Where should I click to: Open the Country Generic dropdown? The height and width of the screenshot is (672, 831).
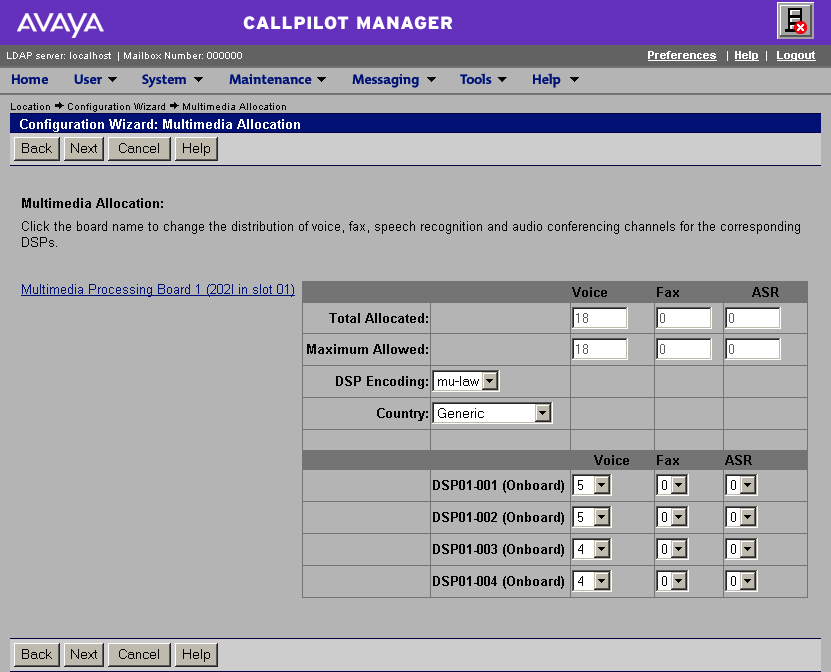click(x=492, y=413)
